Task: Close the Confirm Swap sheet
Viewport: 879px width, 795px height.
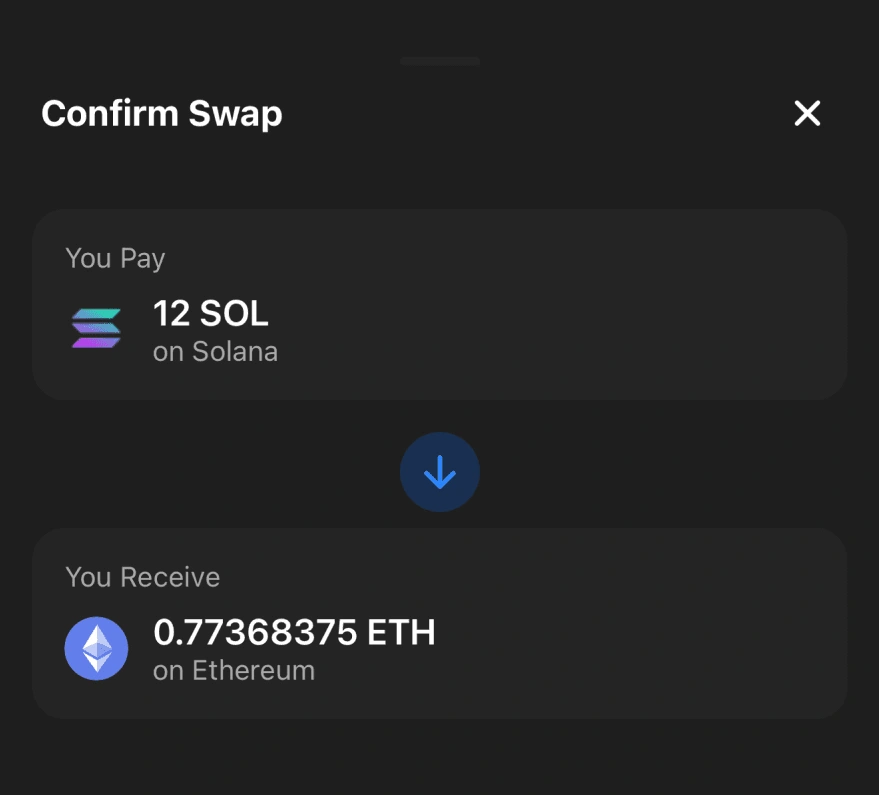Action: tap(807, 114)
